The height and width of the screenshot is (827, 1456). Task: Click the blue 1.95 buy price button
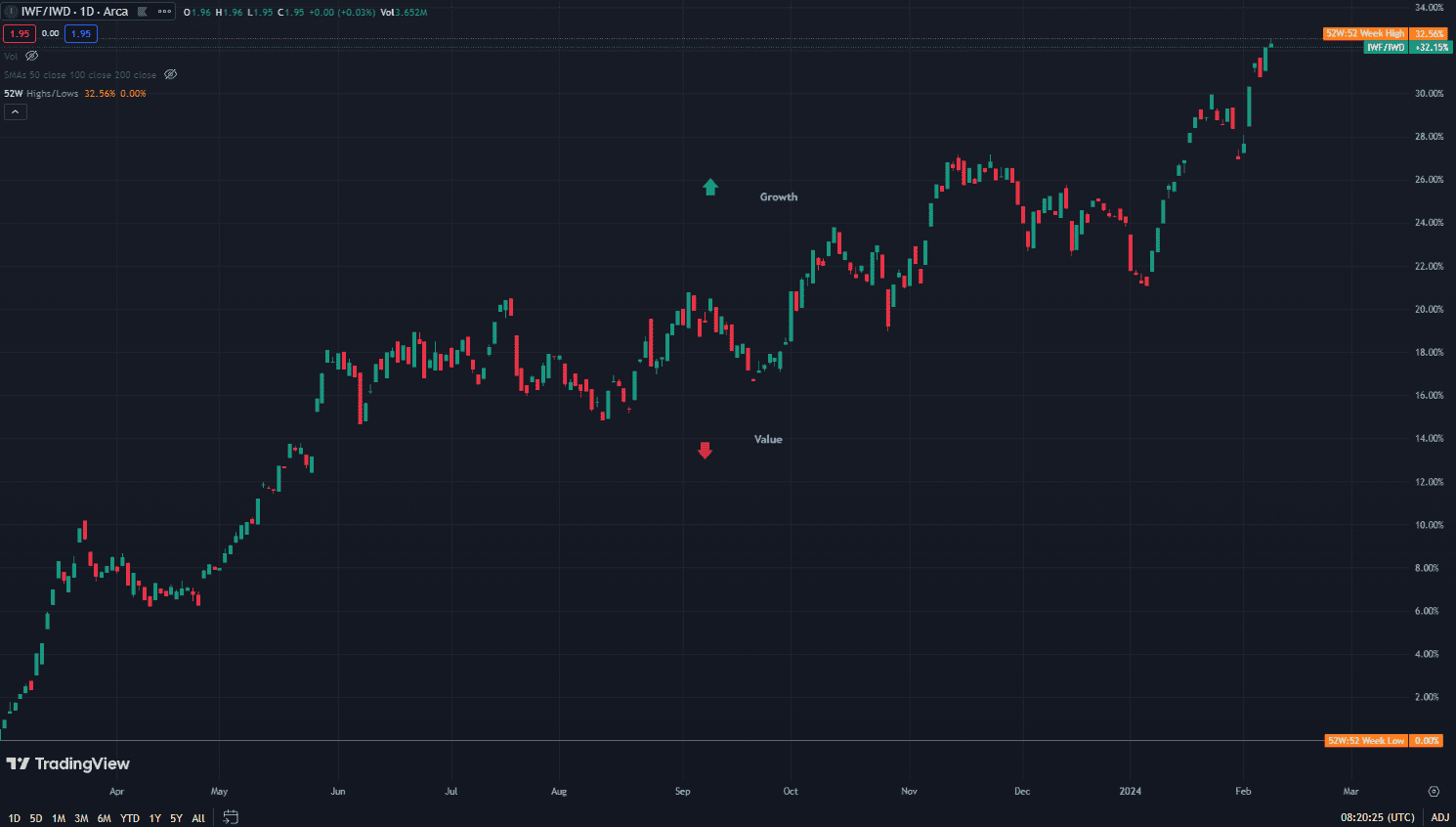81,33
